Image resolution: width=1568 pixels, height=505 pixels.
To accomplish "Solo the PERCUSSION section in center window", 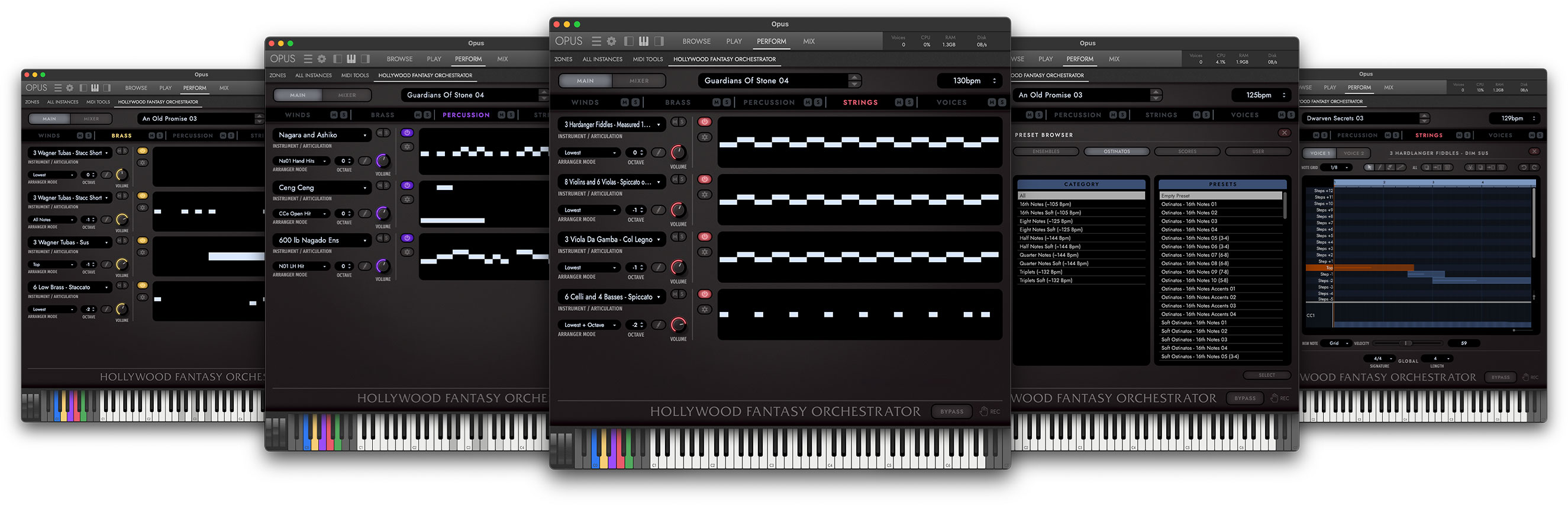I will point(818,102).
